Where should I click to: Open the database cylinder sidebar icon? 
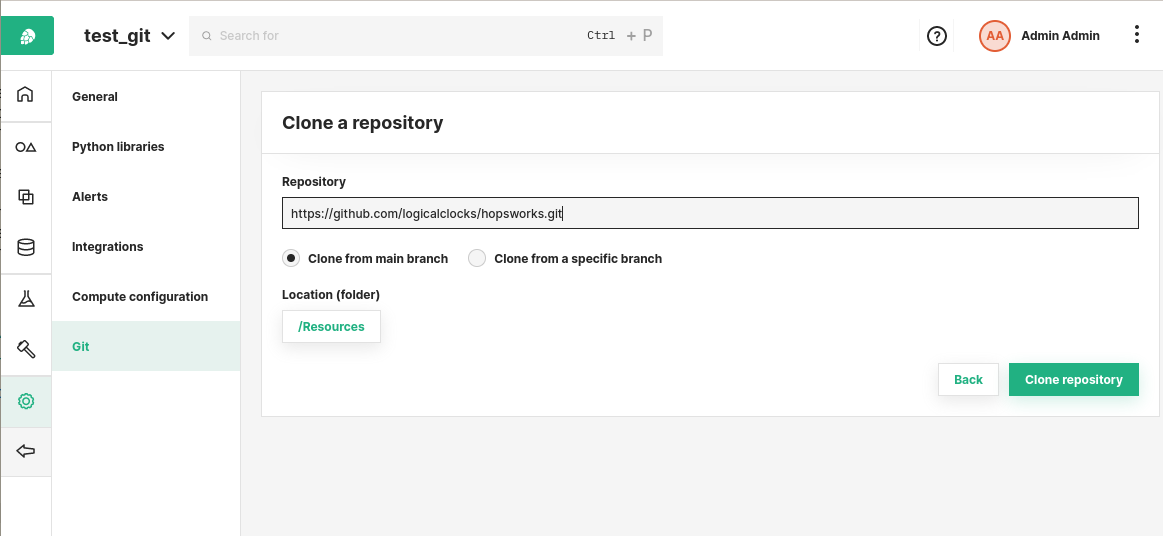(26, 247)
